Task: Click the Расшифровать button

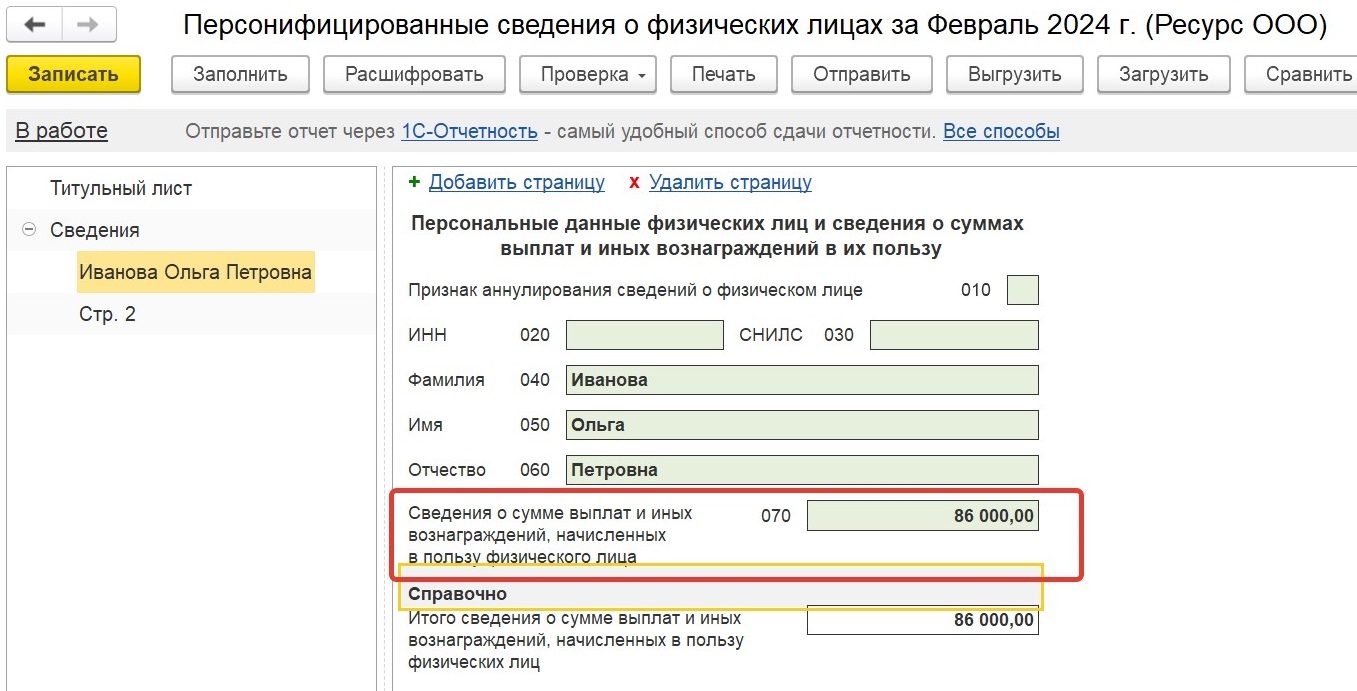Action: point(414,74)
